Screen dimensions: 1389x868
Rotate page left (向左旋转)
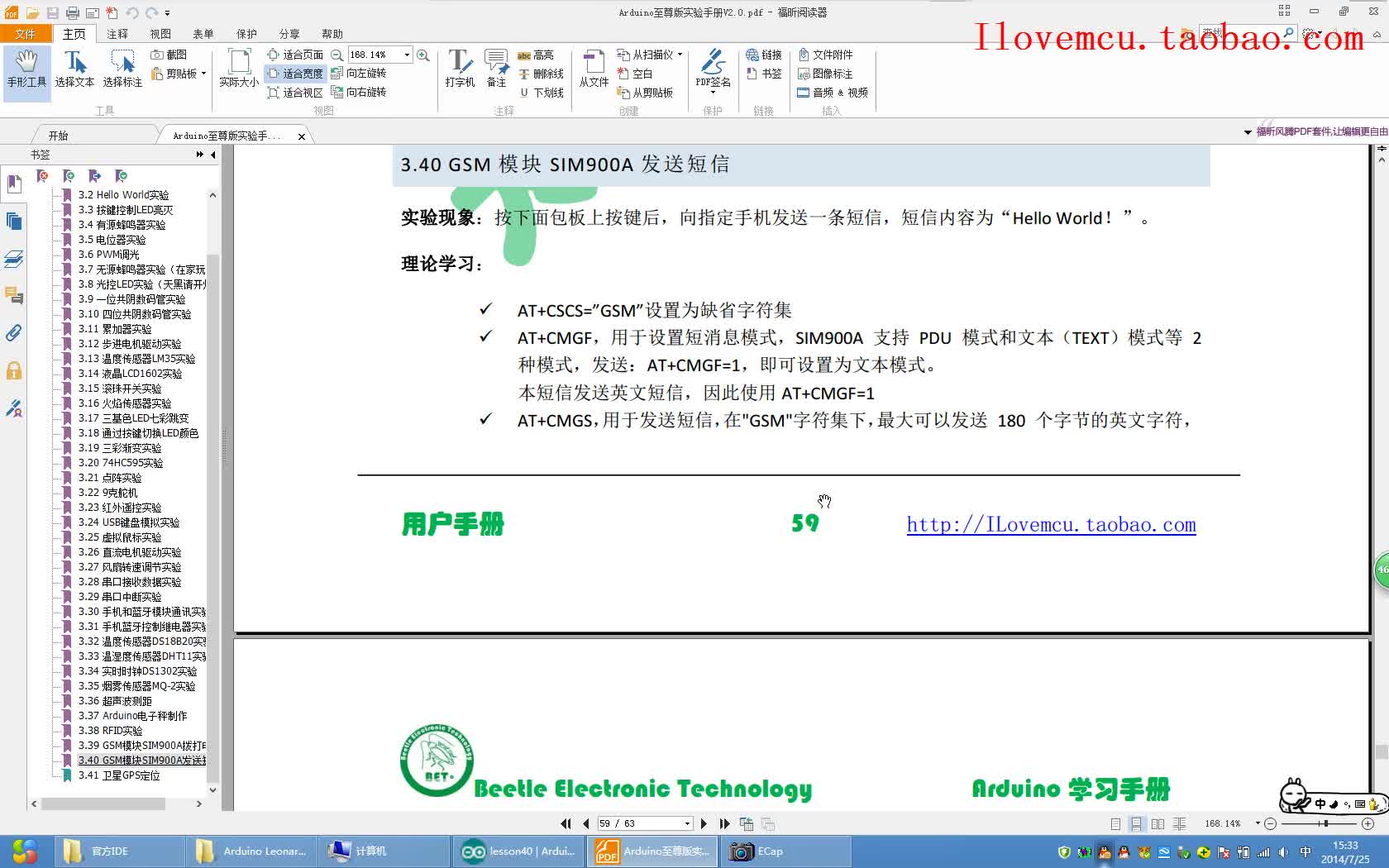(x=359, y=74)
